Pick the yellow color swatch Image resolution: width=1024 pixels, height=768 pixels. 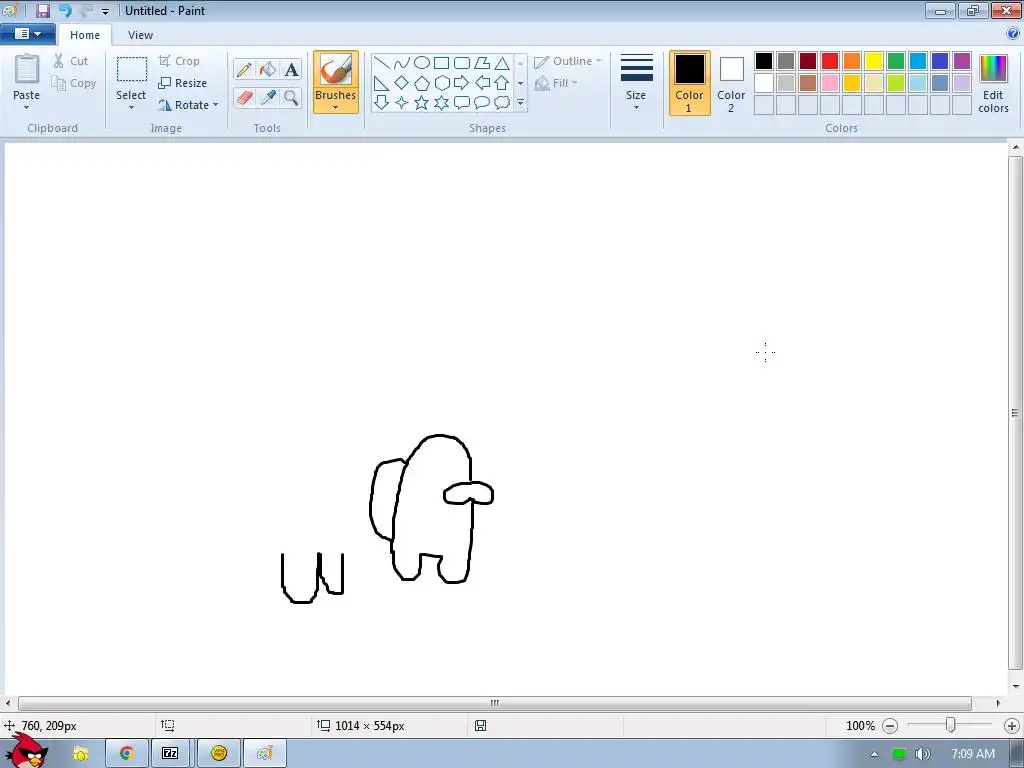pos(874,61)
